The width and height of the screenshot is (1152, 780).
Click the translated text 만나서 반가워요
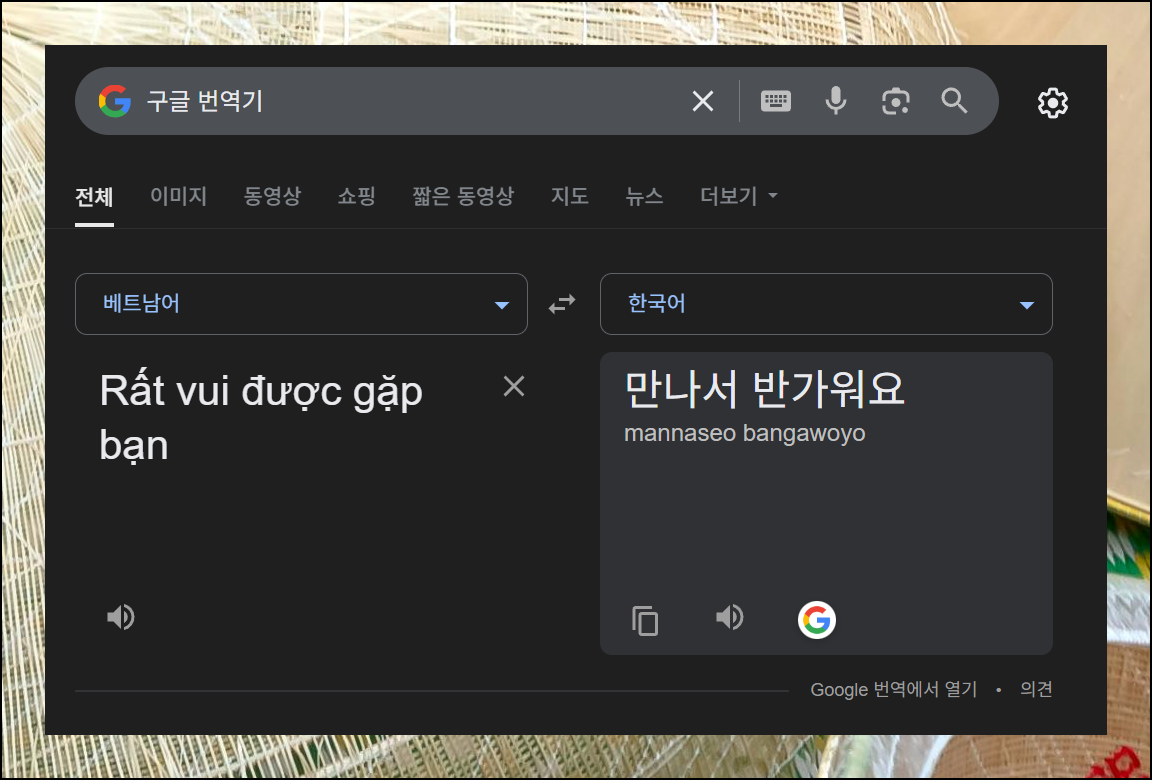tap(764, 389)
